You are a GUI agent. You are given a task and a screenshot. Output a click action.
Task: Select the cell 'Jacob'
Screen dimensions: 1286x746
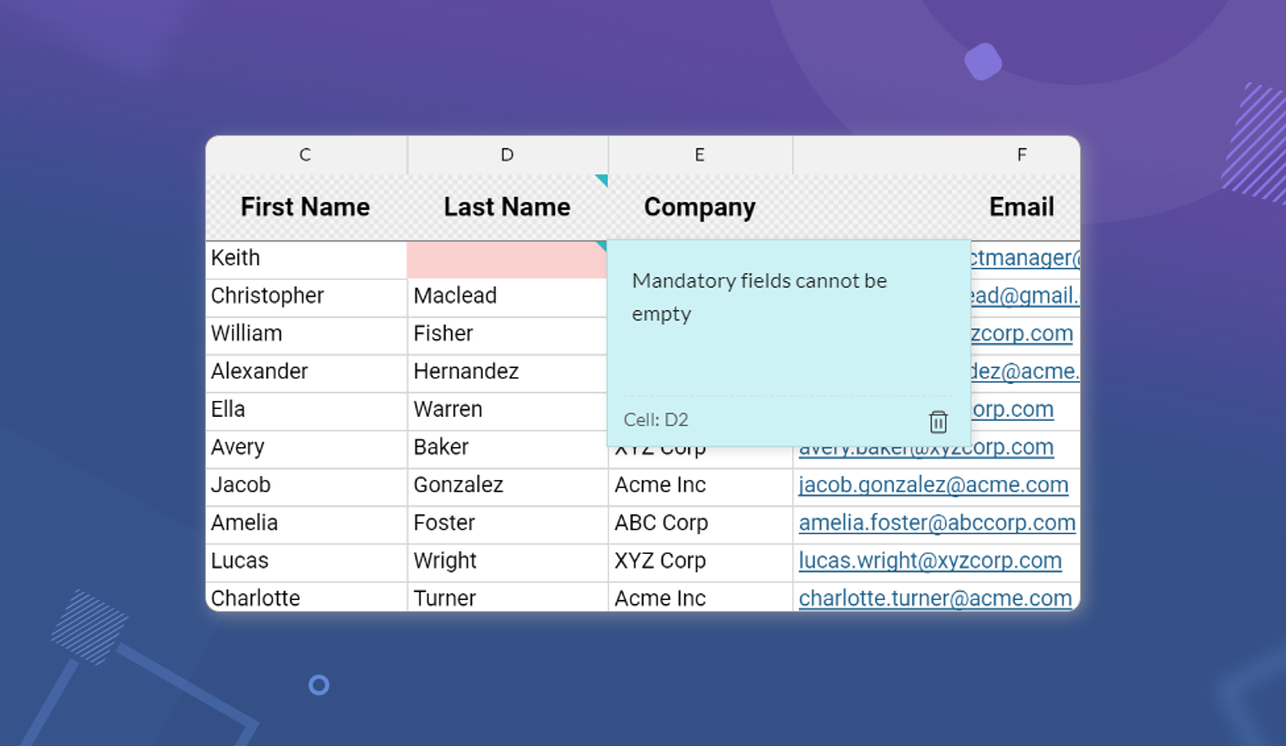(306, 487)
